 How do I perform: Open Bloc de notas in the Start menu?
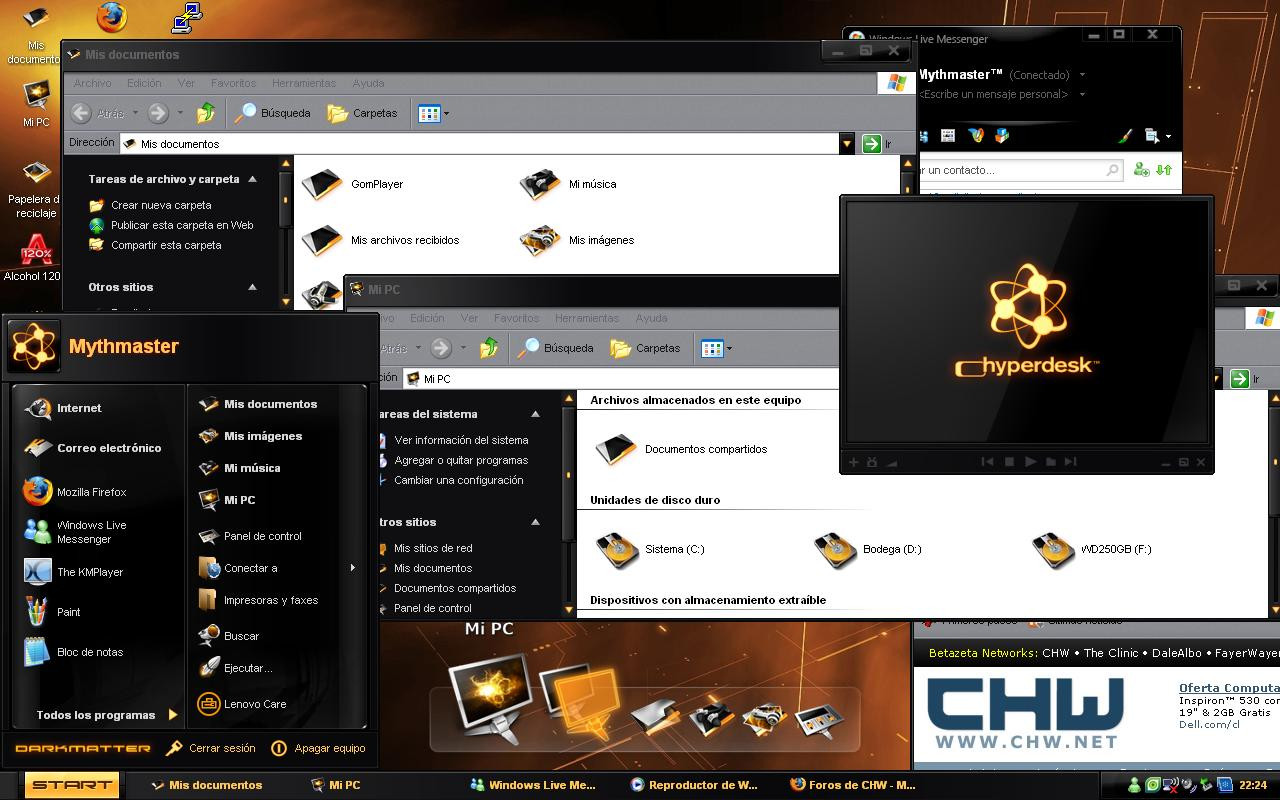(x=74, y=652)
